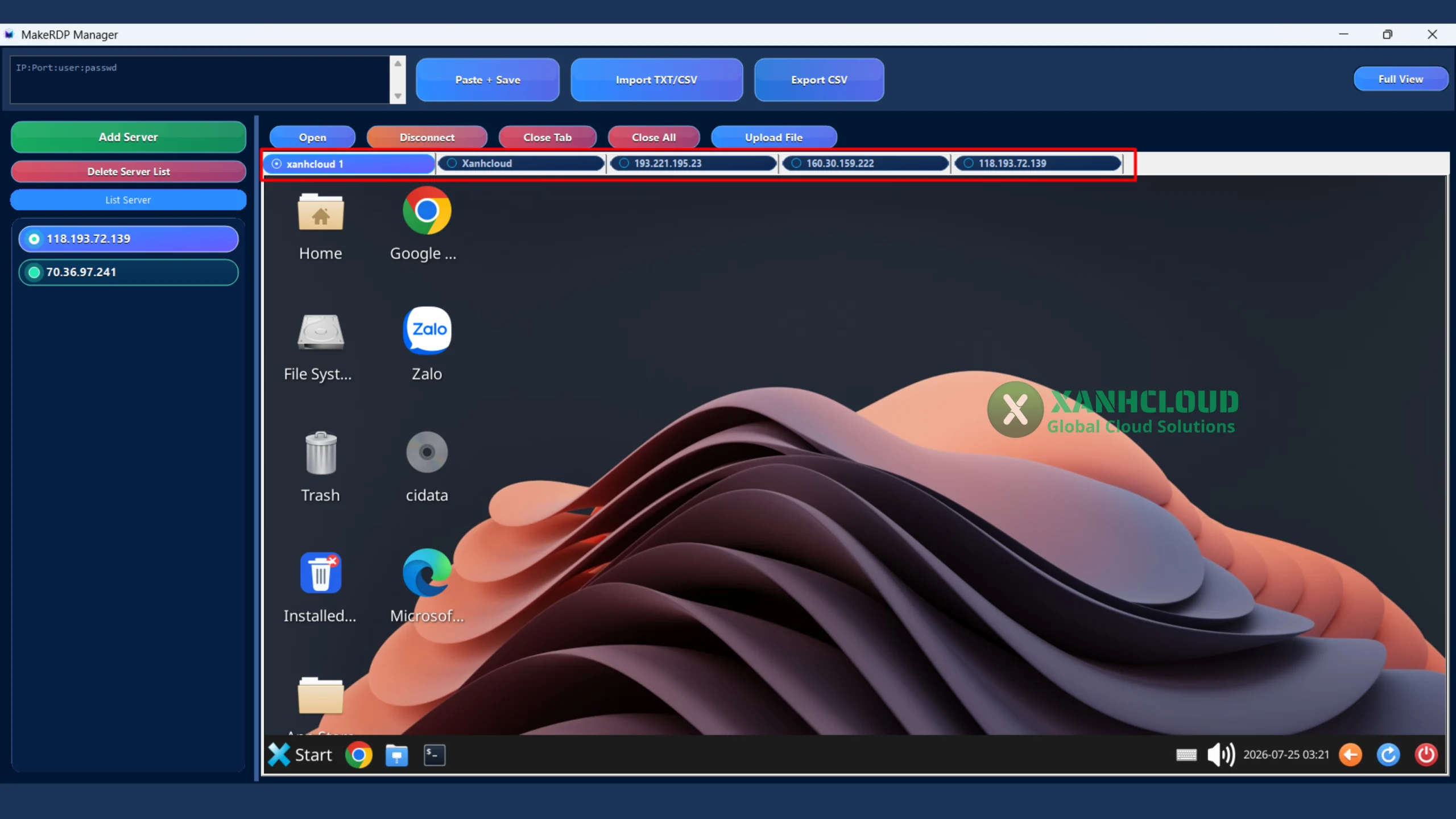Click the remote taskbar clock 2026-07-25 03:21
The image size is (1456, 819).
pos(1286,755)
